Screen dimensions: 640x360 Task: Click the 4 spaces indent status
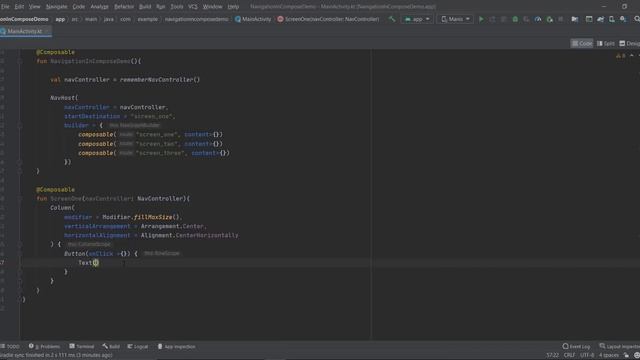point(609,355)
